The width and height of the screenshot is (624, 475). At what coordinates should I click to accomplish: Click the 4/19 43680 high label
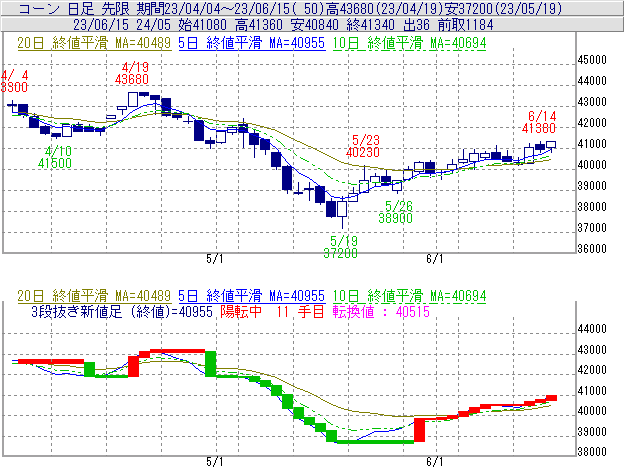coord(132,73)
